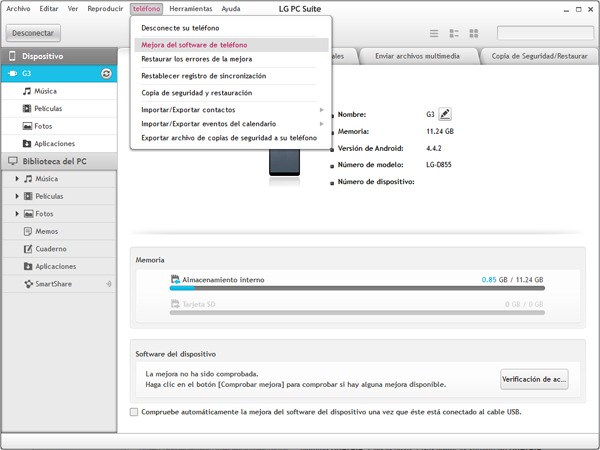
Task: Switch to Enviar archivos multimedia tab
Action: click(418, 57)
